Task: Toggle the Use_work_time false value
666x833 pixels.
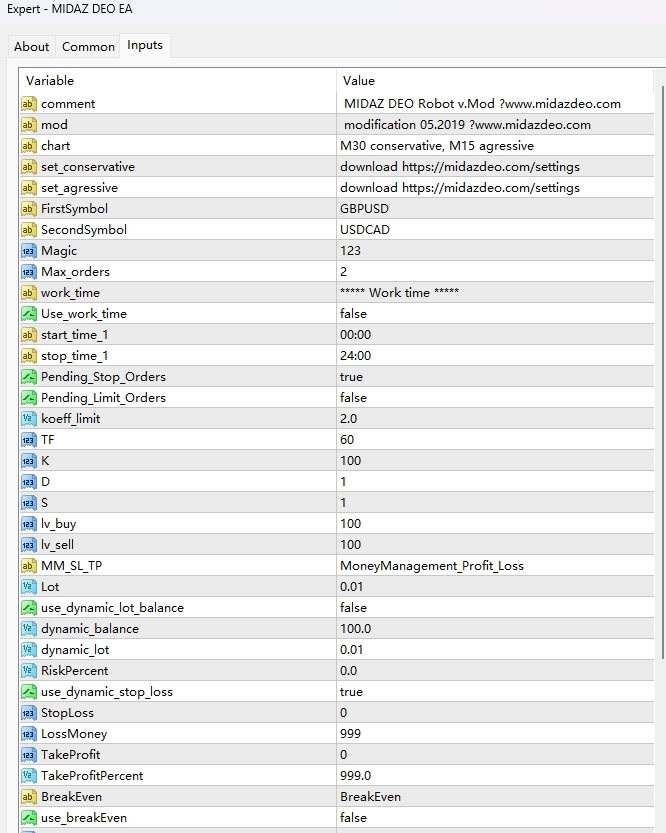Action: click(x=353, y=314)
